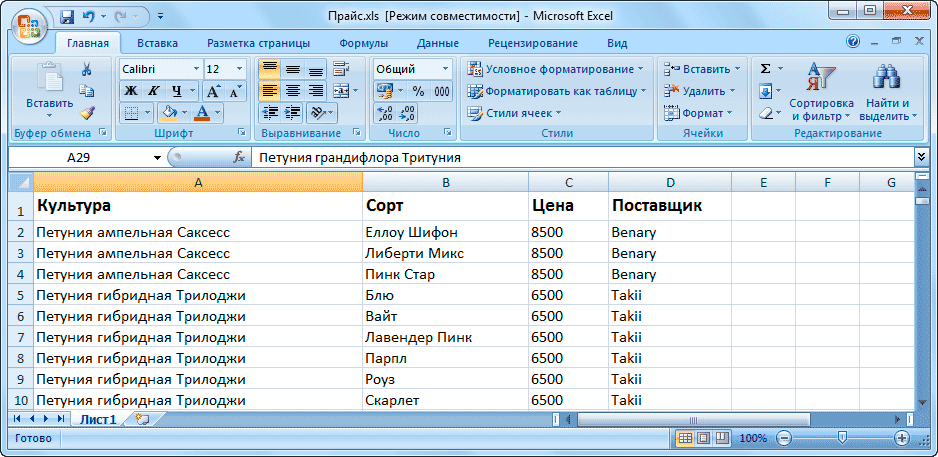
Task: Click the zoom slider in status bar
Action: pyautogui.click(x=843, y=438)
